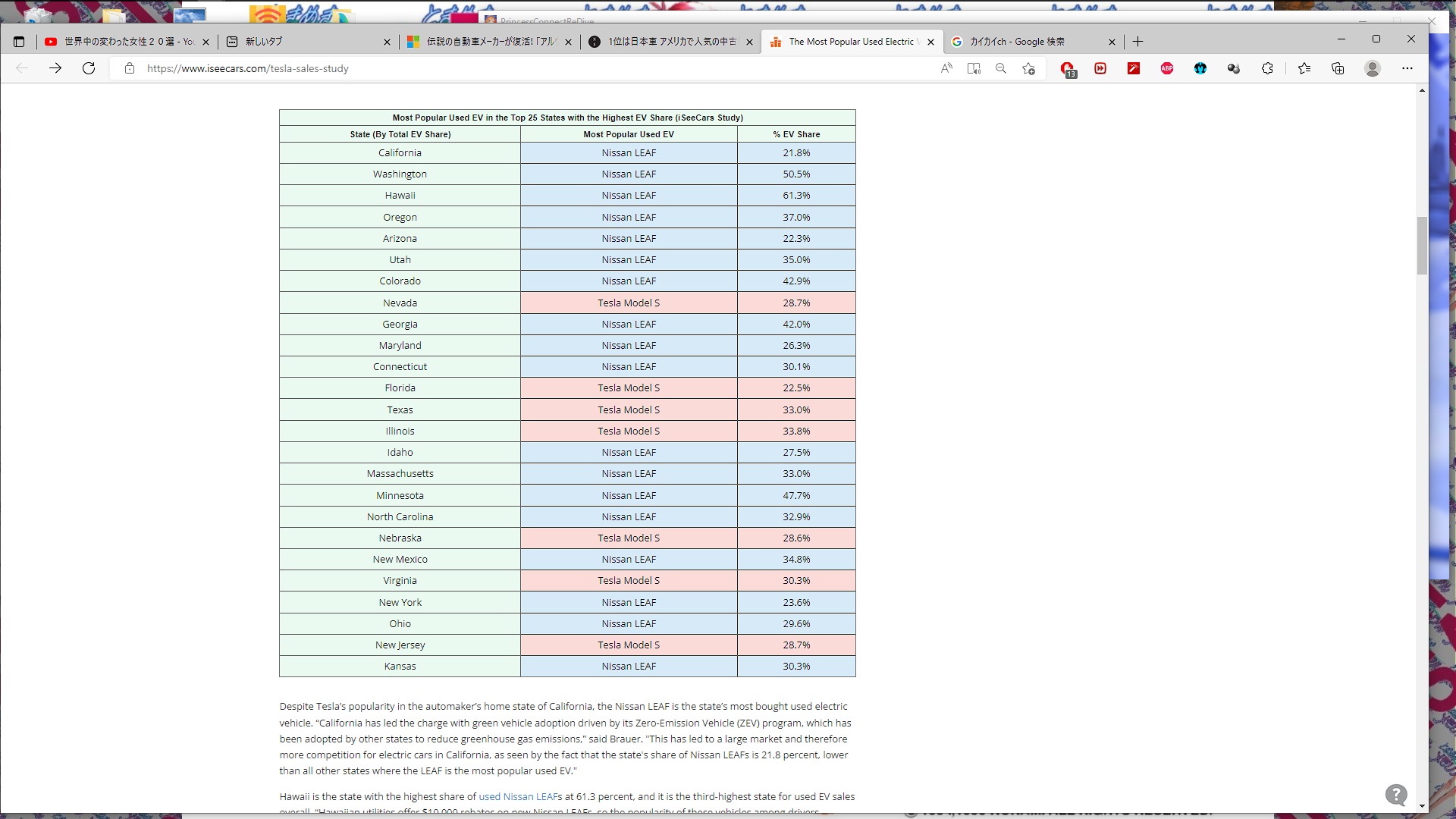Reload the current page

(89, 68)
